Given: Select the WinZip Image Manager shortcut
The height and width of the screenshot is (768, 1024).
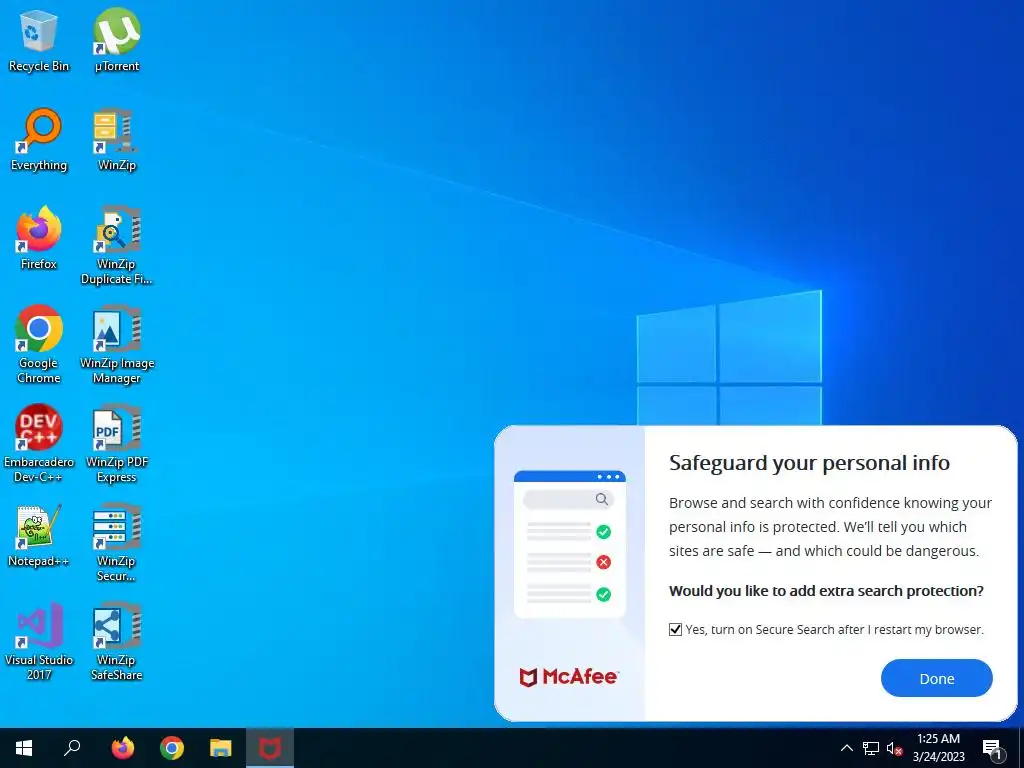Looking at the screenshot, I should [x=117, y=344].
